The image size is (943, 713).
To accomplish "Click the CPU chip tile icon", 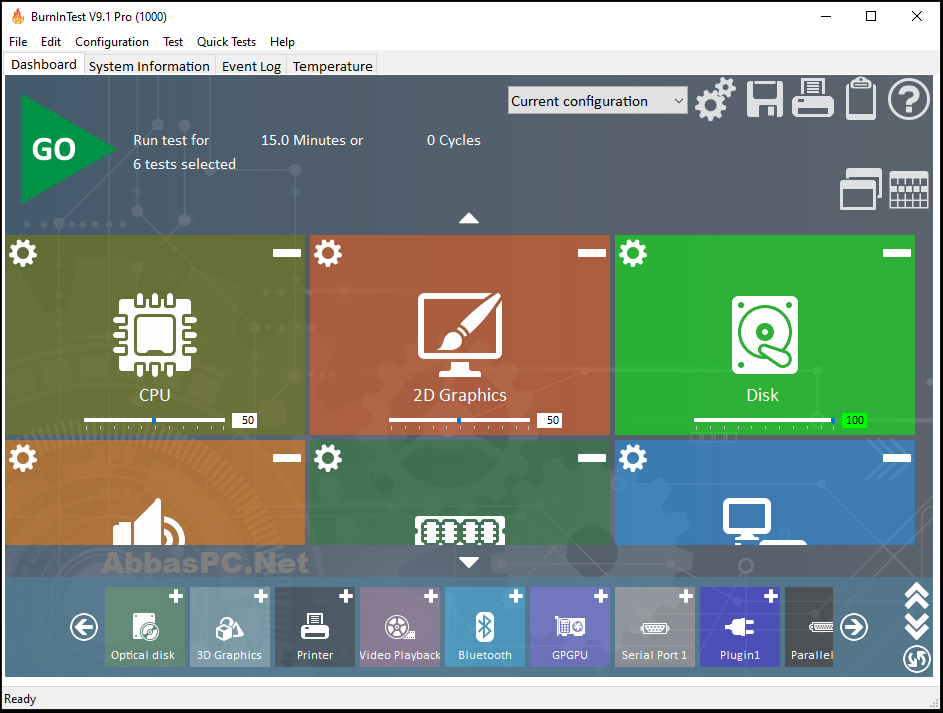I will pos(155,334).
